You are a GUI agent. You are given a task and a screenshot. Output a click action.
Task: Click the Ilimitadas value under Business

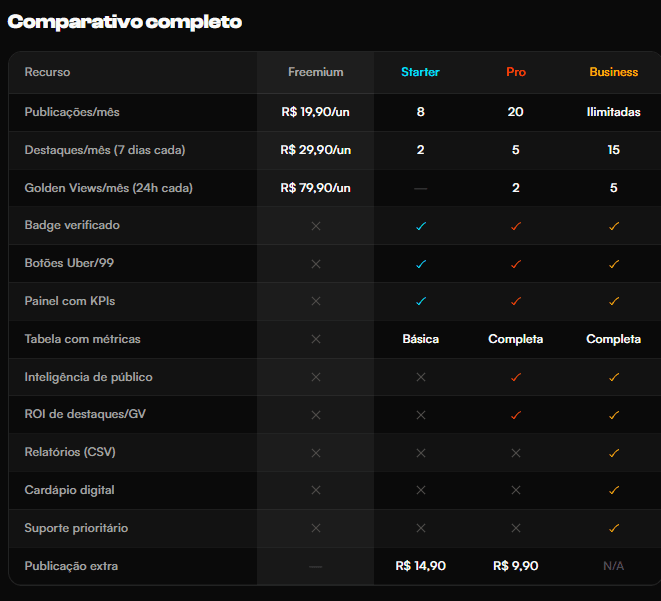coord(614,112)
